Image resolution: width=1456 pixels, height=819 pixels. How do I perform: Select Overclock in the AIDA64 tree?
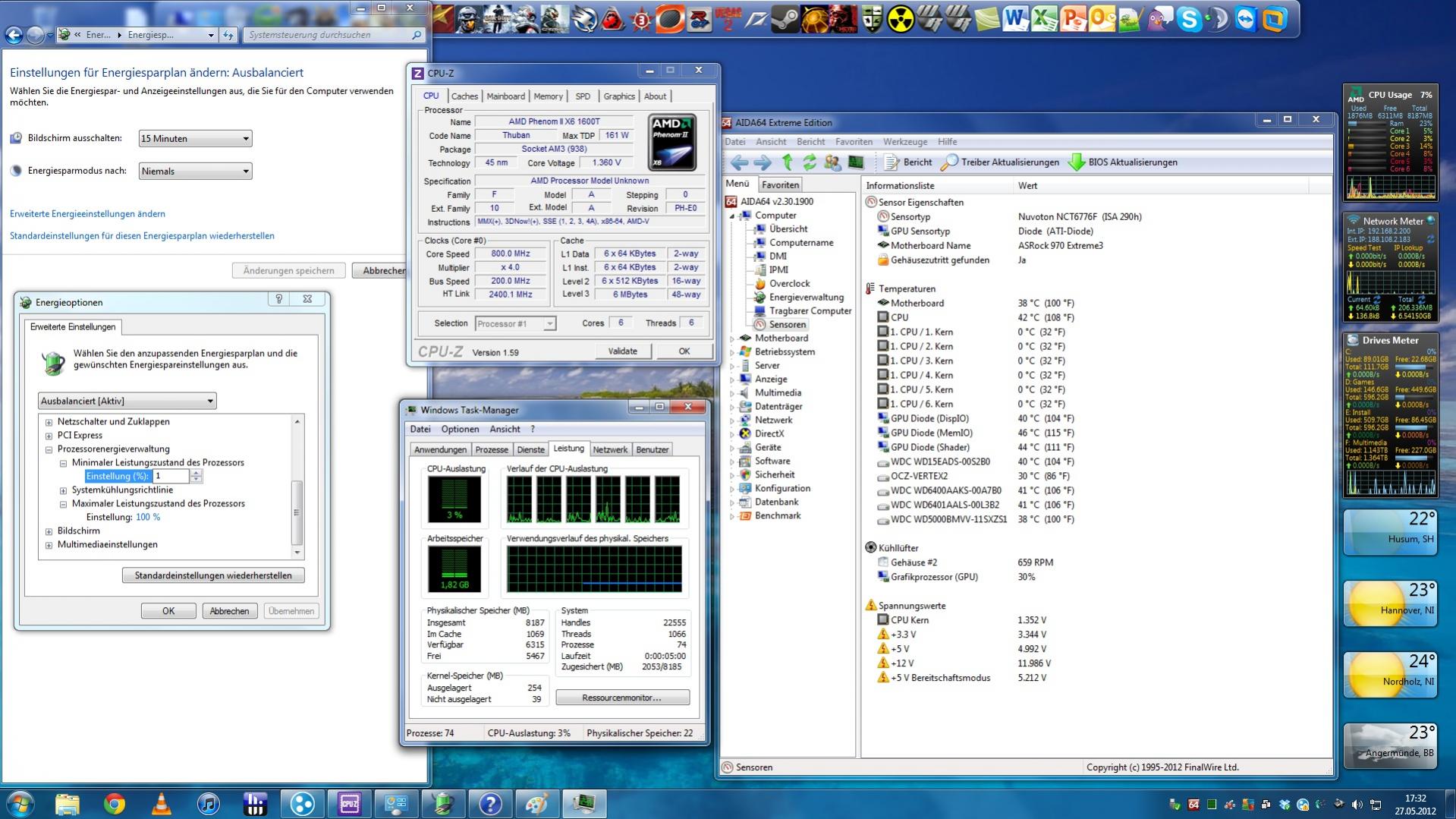tap(789, 284)
